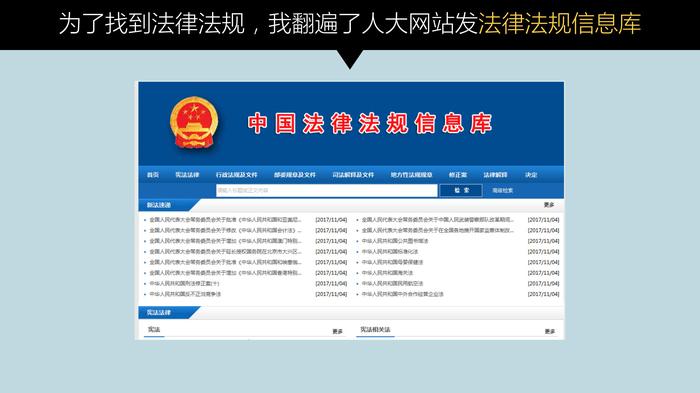The width and height of the screenshot is (700, 393).
Task: Select 行政法规及文件 in the nav bar
Action: [x=237, y=175]
